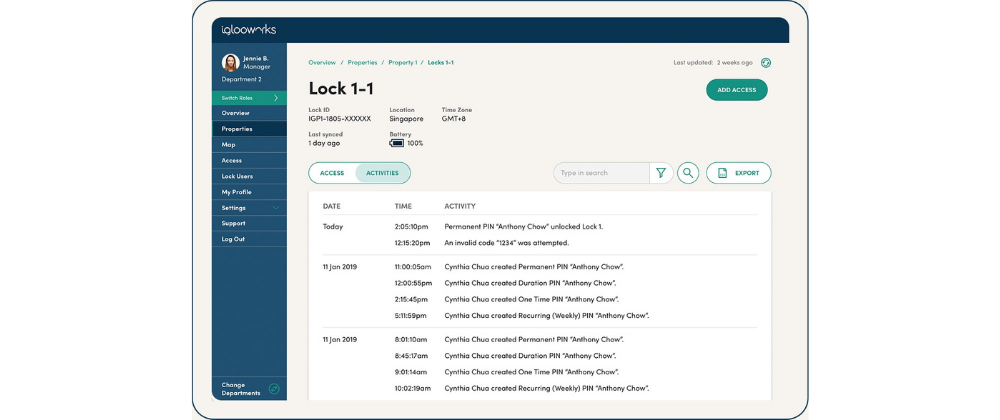Click the Lock ID value IGP1-1805-XXXXXX
Viewport: 1000px width, 420px height.
click(339, 119)
